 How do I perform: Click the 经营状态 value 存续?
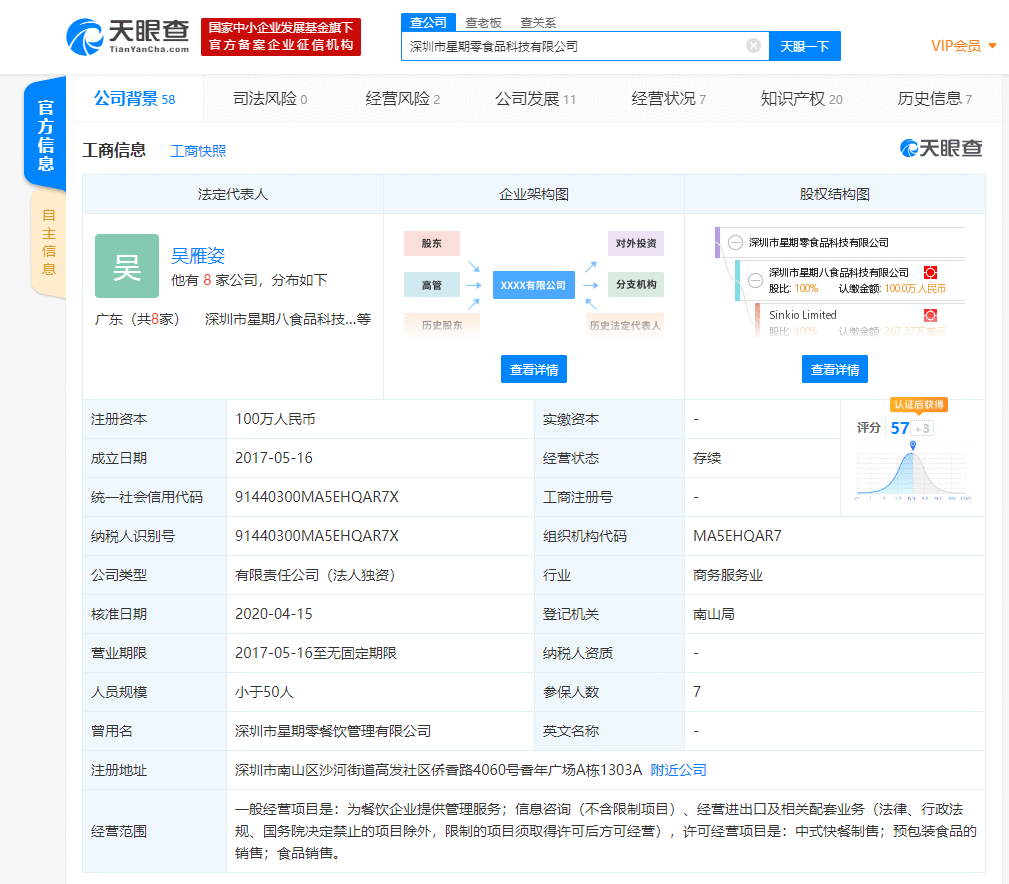point(707,458)
